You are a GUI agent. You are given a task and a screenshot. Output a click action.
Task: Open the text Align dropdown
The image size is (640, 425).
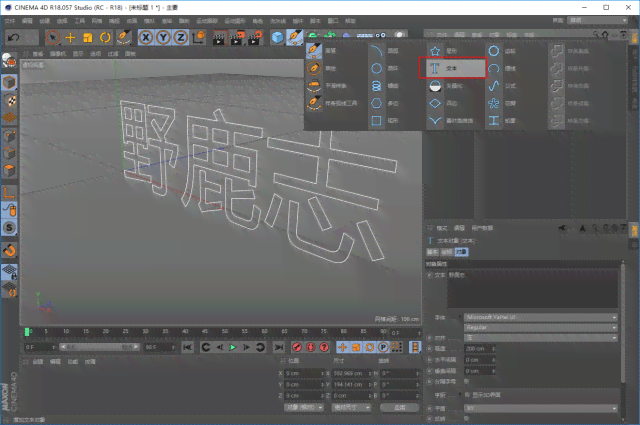[x=541, y=338]
